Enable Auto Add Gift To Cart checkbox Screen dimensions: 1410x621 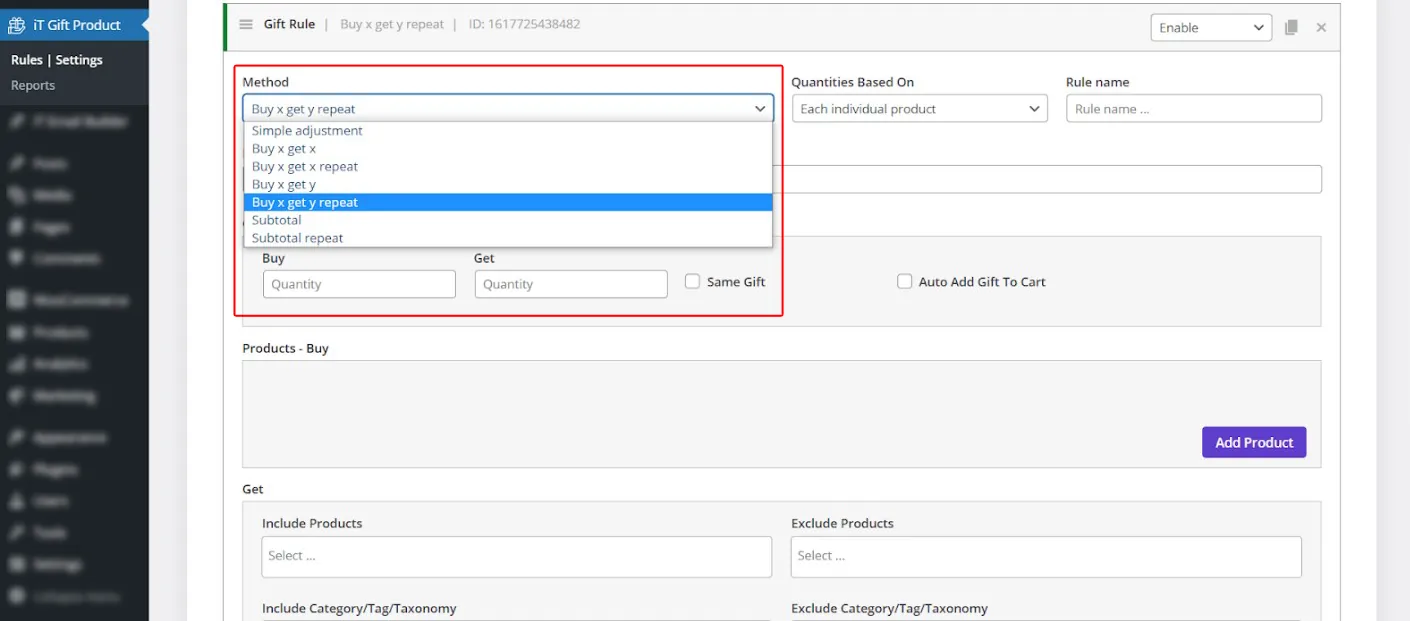[x=904, y=282]
